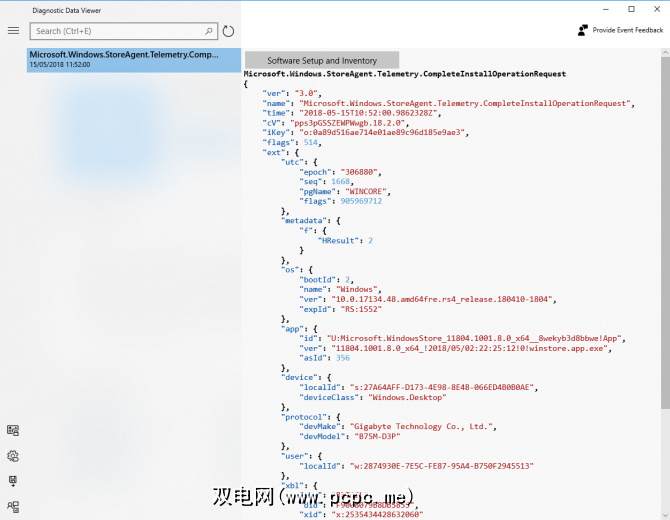Click the "time" value 2018-05-15T10:52:00
670x520 pixels.
(370, 113)
